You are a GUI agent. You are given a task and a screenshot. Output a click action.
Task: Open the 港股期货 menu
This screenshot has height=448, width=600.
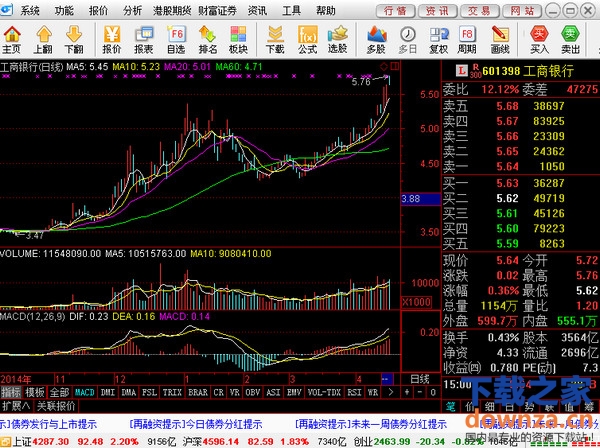(171, 11)
